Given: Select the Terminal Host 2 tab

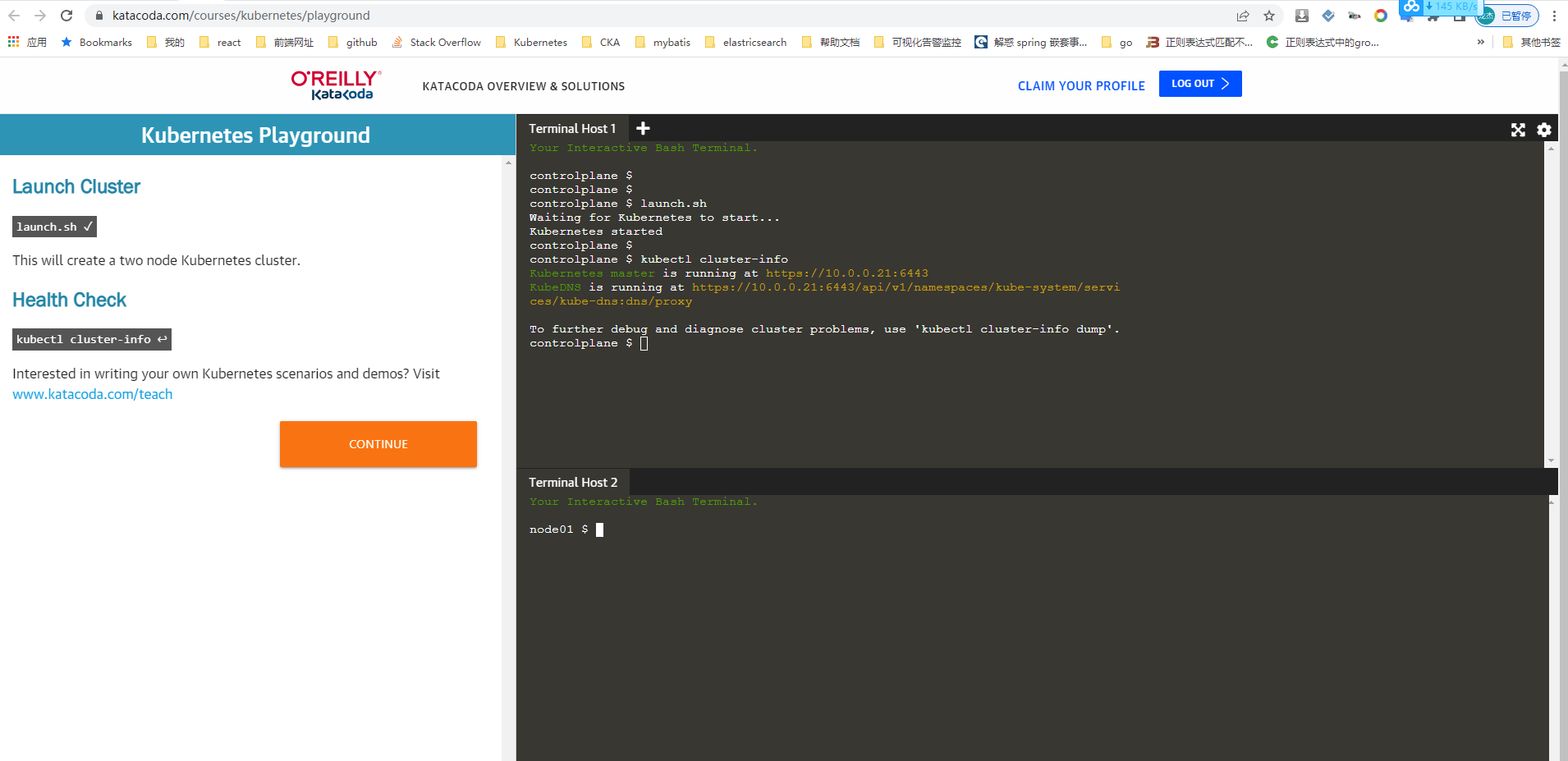Looking at the screenshot, I should click(x=573, y=483).
